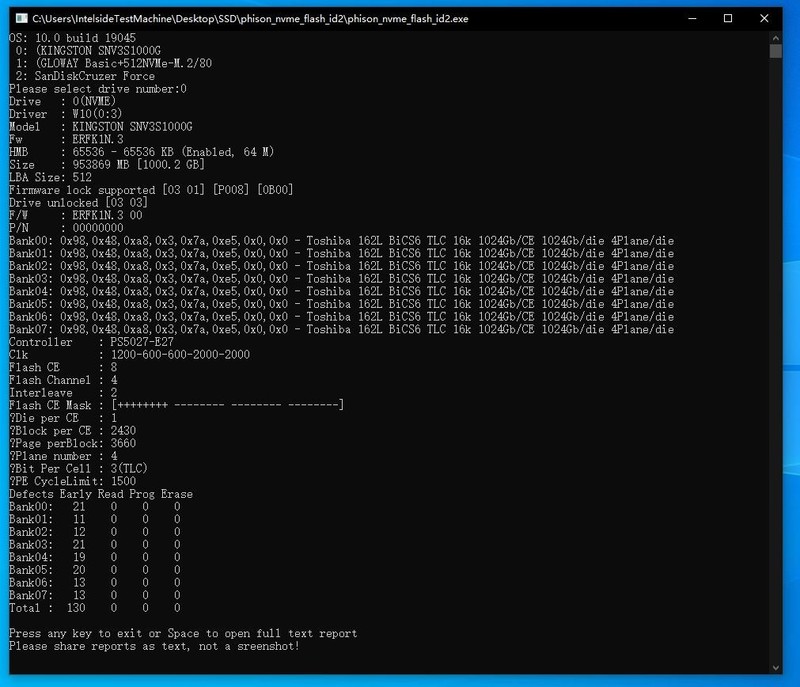800x687 pixels.
Task: Click 'Please select drive number:0' line
Action: (97, 89)
